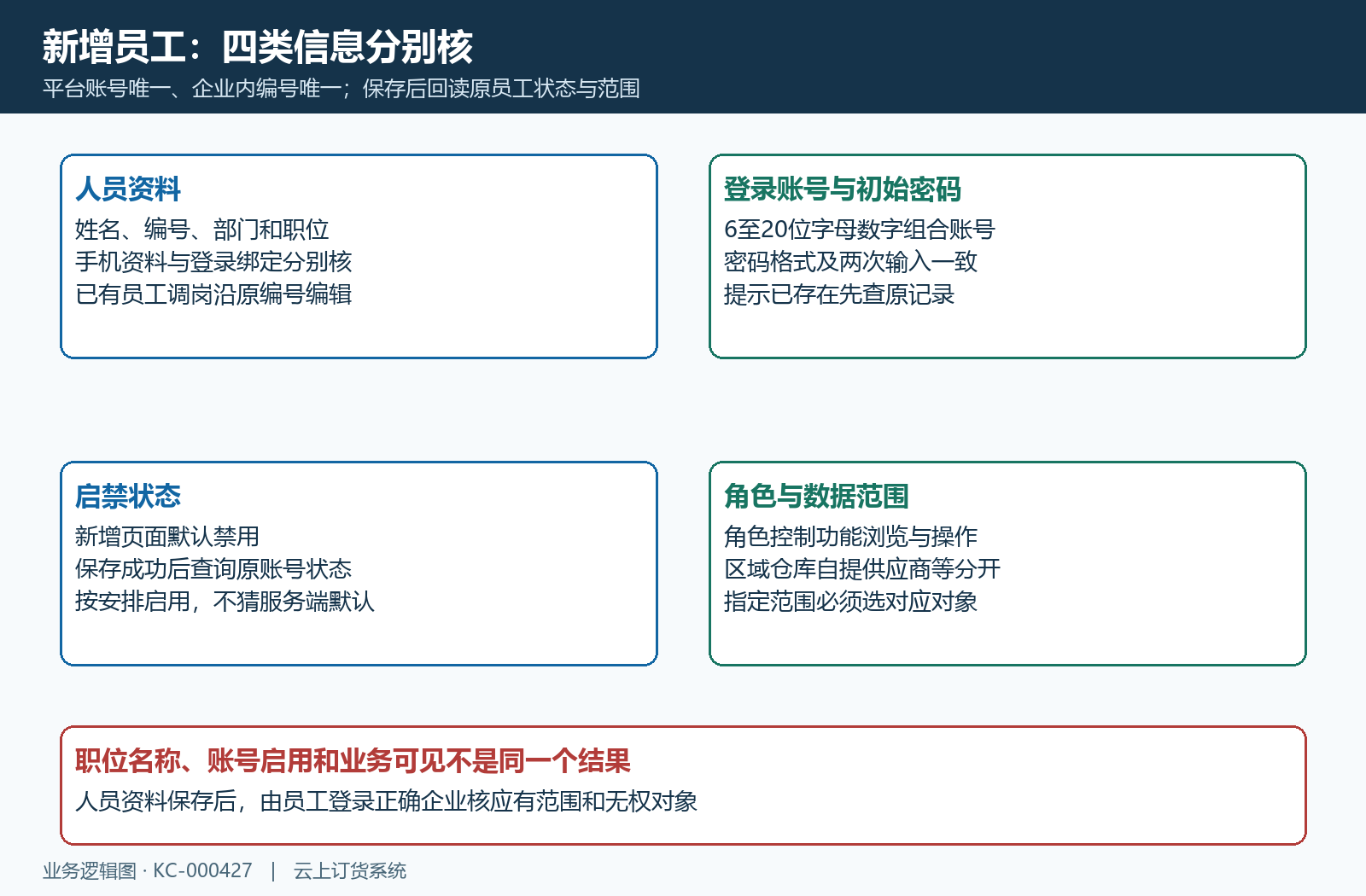Click the 角色与数据范围 heading

[x=816, y=496]
